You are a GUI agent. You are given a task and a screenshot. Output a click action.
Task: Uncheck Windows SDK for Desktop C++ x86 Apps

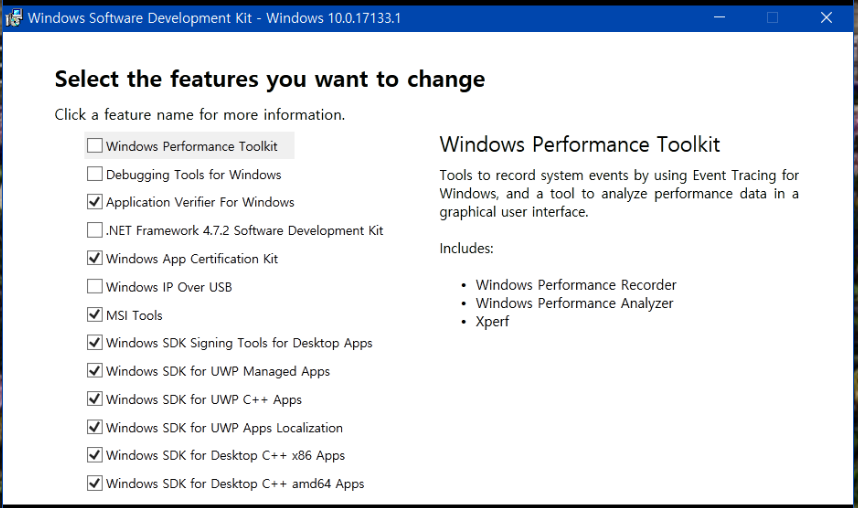click(x=95, y=455)
